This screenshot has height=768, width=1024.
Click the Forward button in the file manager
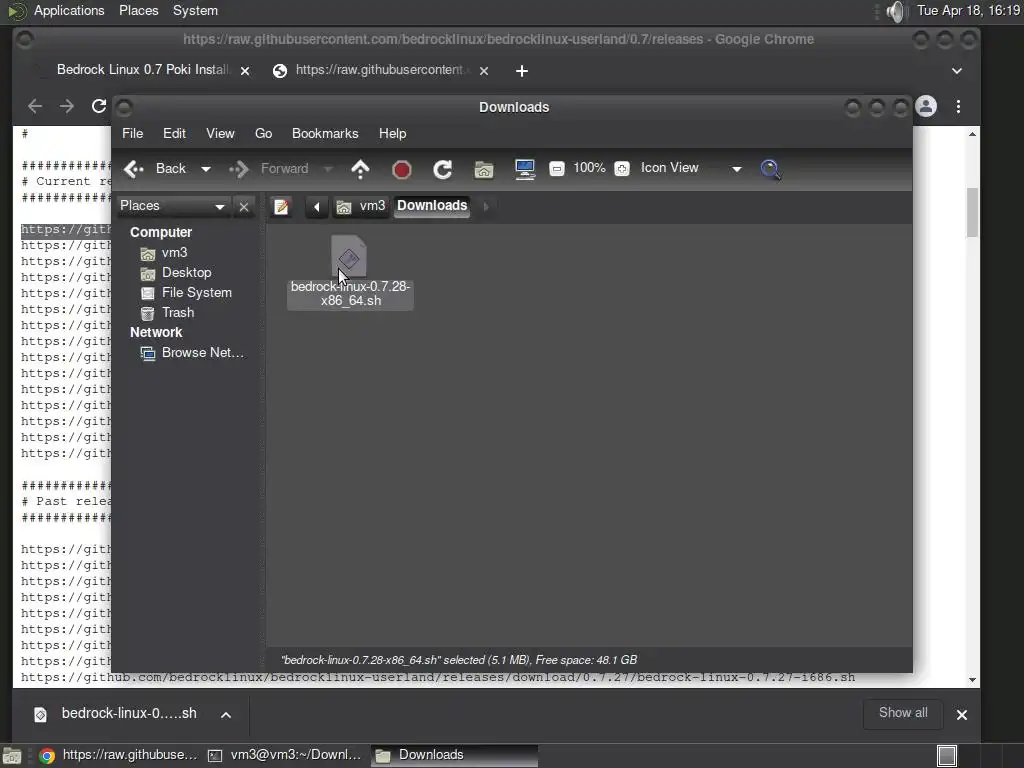click(x=269, y=169)
